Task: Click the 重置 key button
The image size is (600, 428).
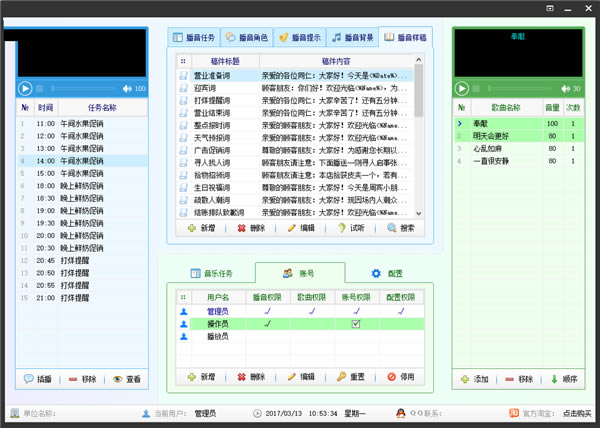Action: 351,377
